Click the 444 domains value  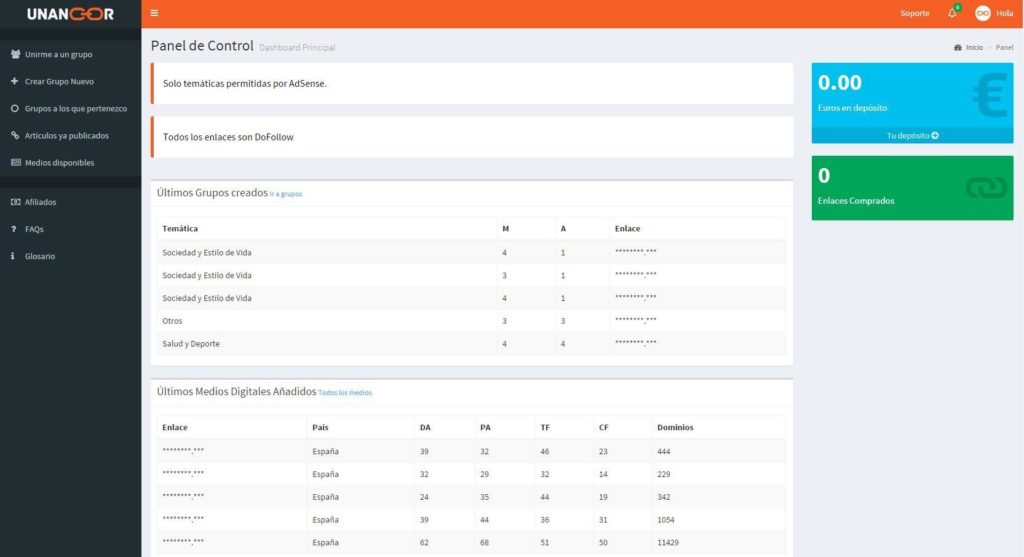pos(664,451)
